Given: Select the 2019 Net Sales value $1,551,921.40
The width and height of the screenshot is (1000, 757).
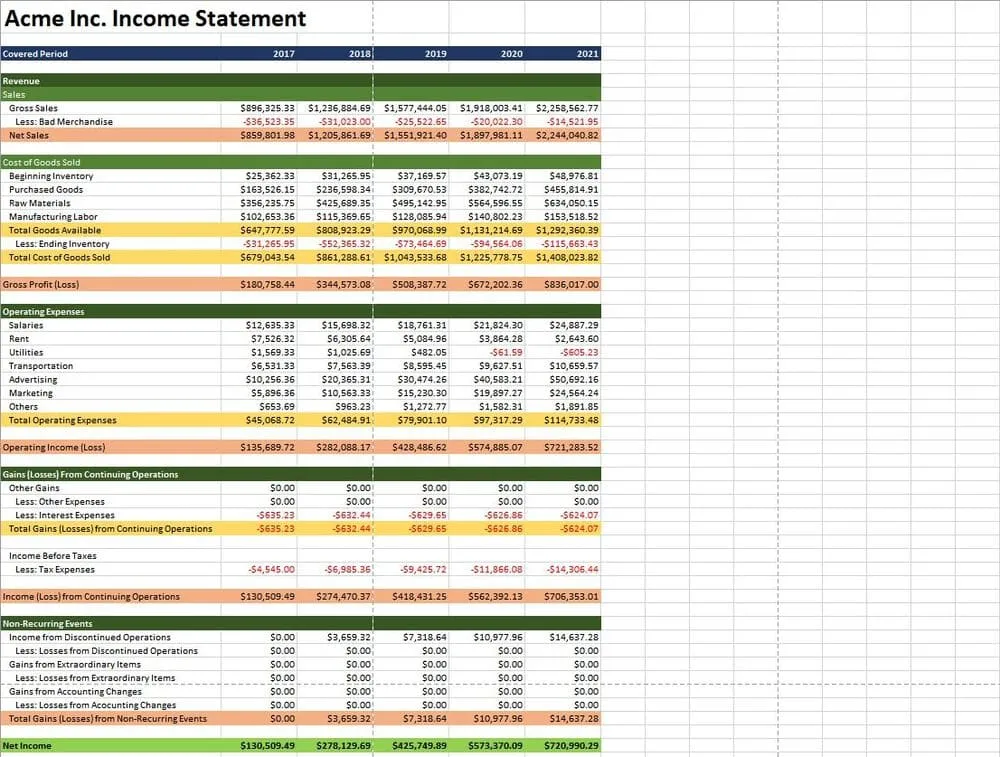Looking at the screenshot, I should [415, 134].
